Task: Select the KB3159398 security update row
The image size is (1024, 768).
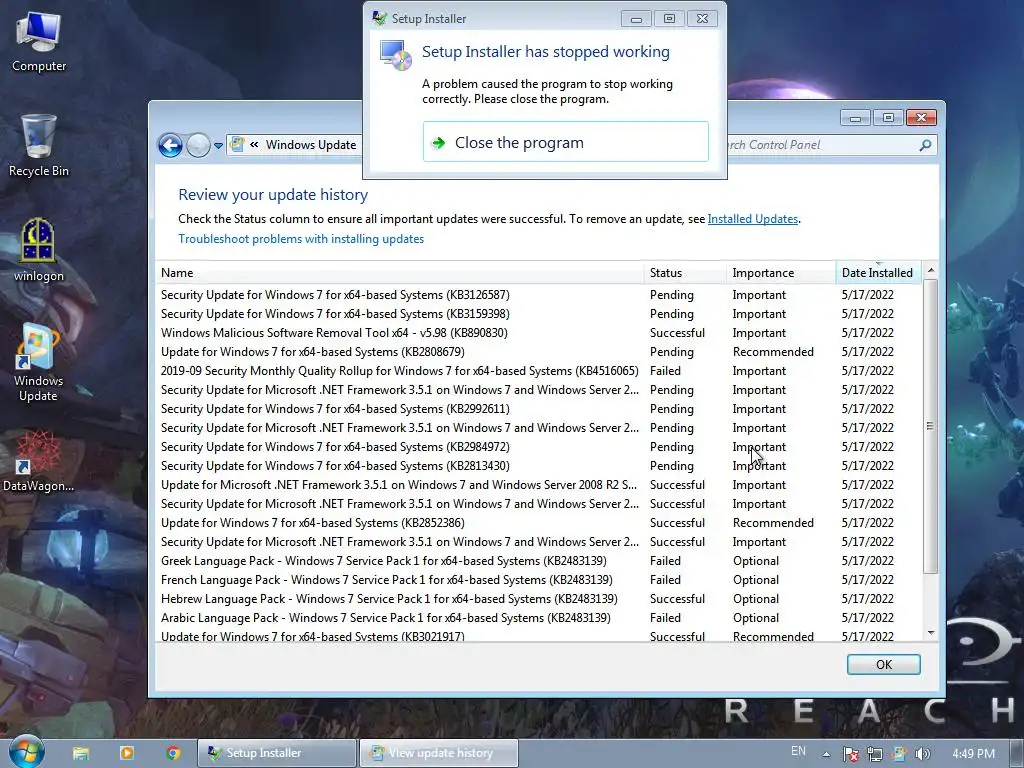Action: [x=539, y=313]
